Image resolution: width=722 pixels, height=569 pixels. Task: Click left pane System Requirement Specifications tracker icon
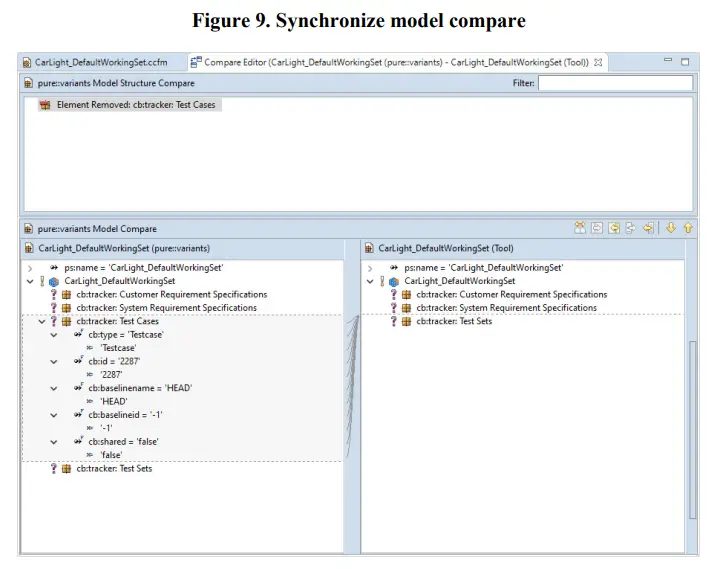coord(66,308)
